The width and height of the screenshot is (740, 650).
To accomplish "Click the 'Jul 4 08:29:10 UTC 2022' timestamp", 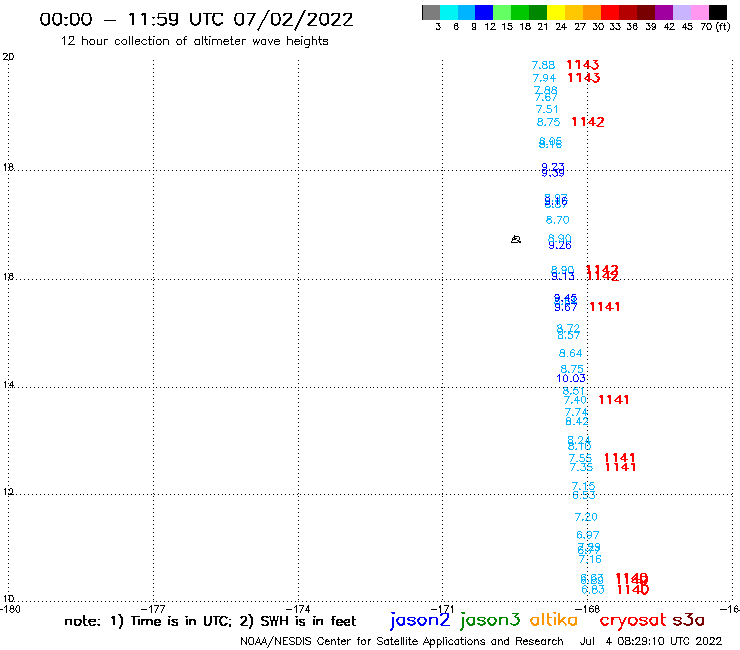I will pos(651,641).
